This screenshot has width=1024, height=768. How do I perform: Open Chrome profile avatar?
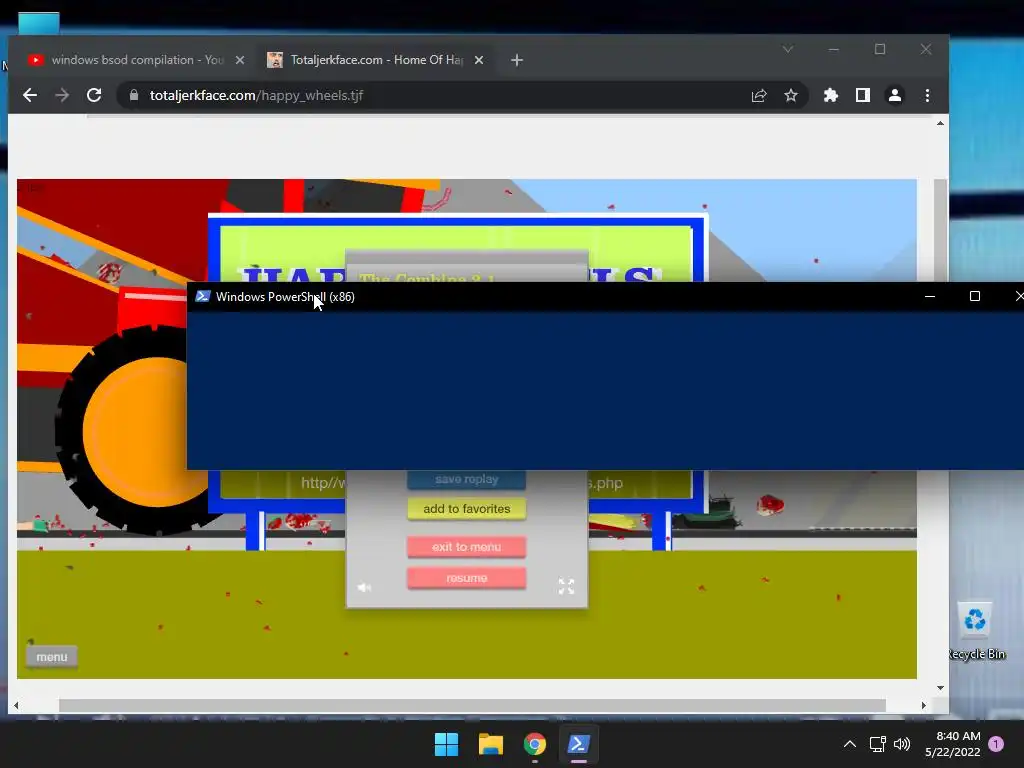tap(895, 95)
